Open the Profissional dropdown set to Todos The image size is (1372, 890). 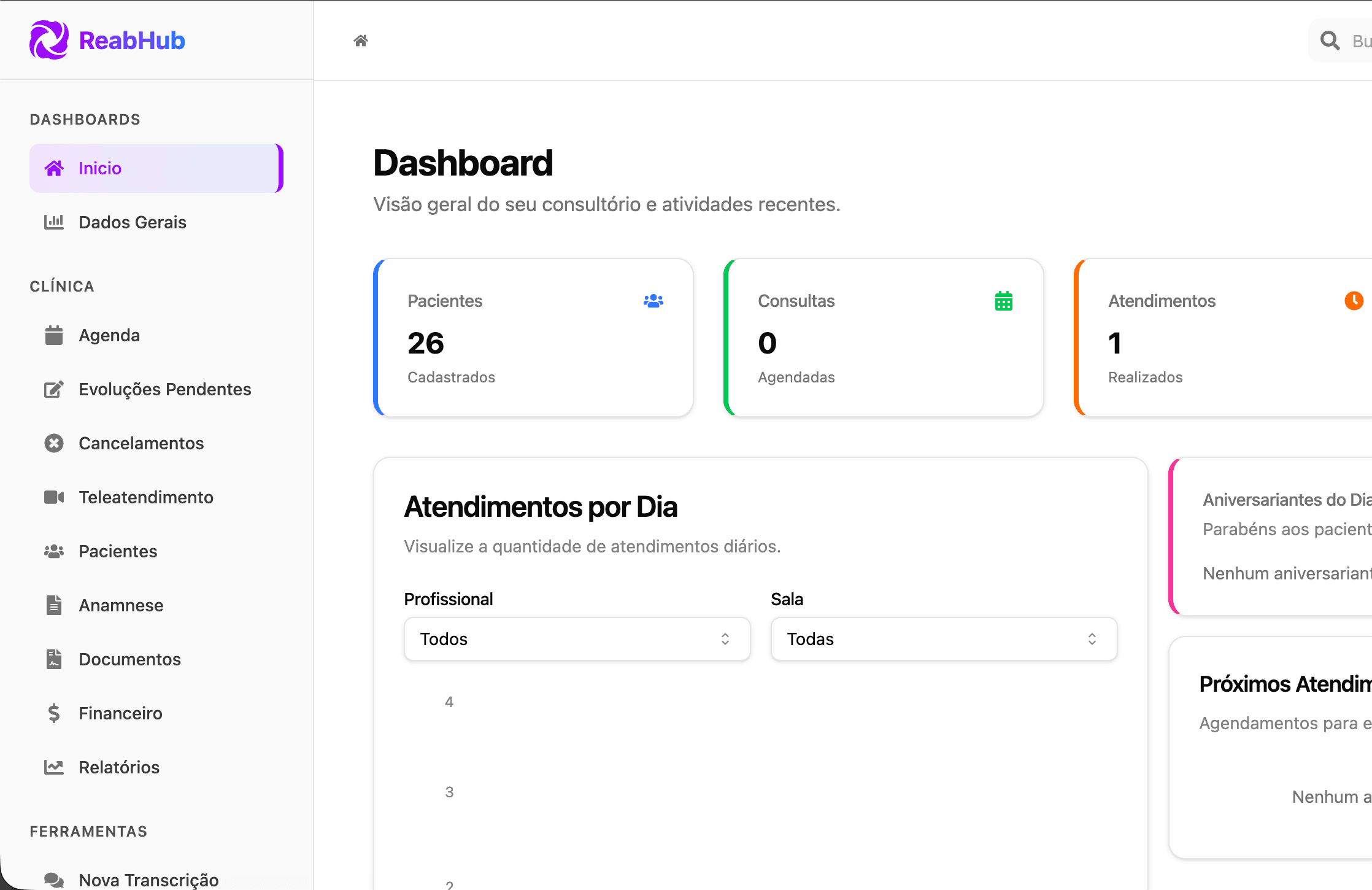click(576, 639)
